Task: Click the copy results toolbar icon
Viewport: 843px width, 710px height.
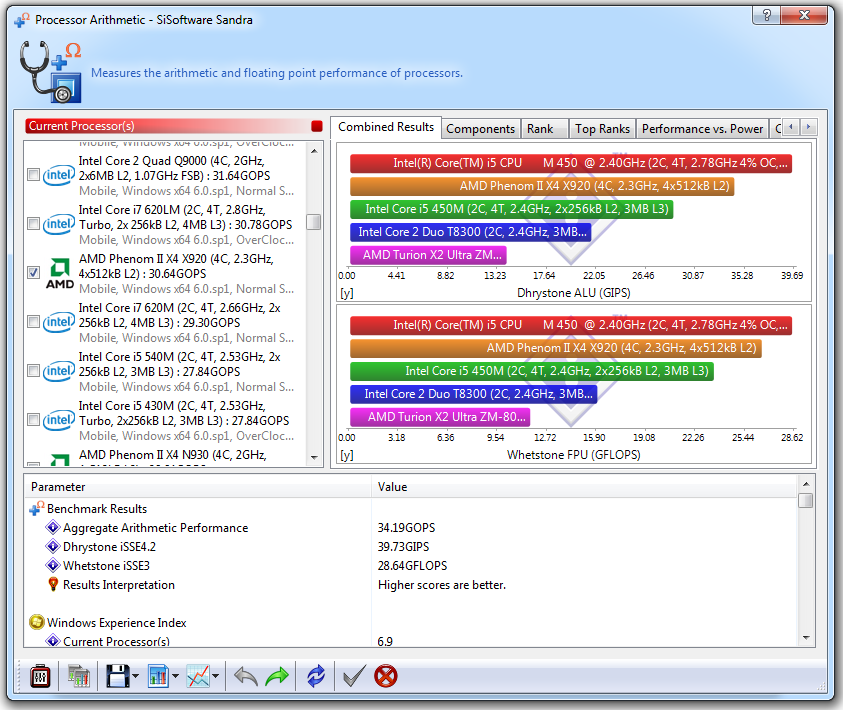Action: tap(78, 676)
